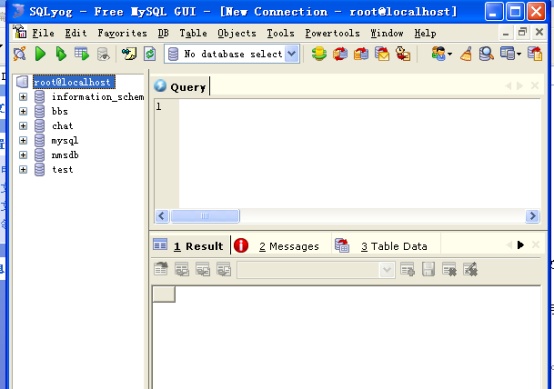Image resolution: width=554 pixels, height=389 pixels.
Task: Click the new connection toolbar icon
Action: [19, 54]
